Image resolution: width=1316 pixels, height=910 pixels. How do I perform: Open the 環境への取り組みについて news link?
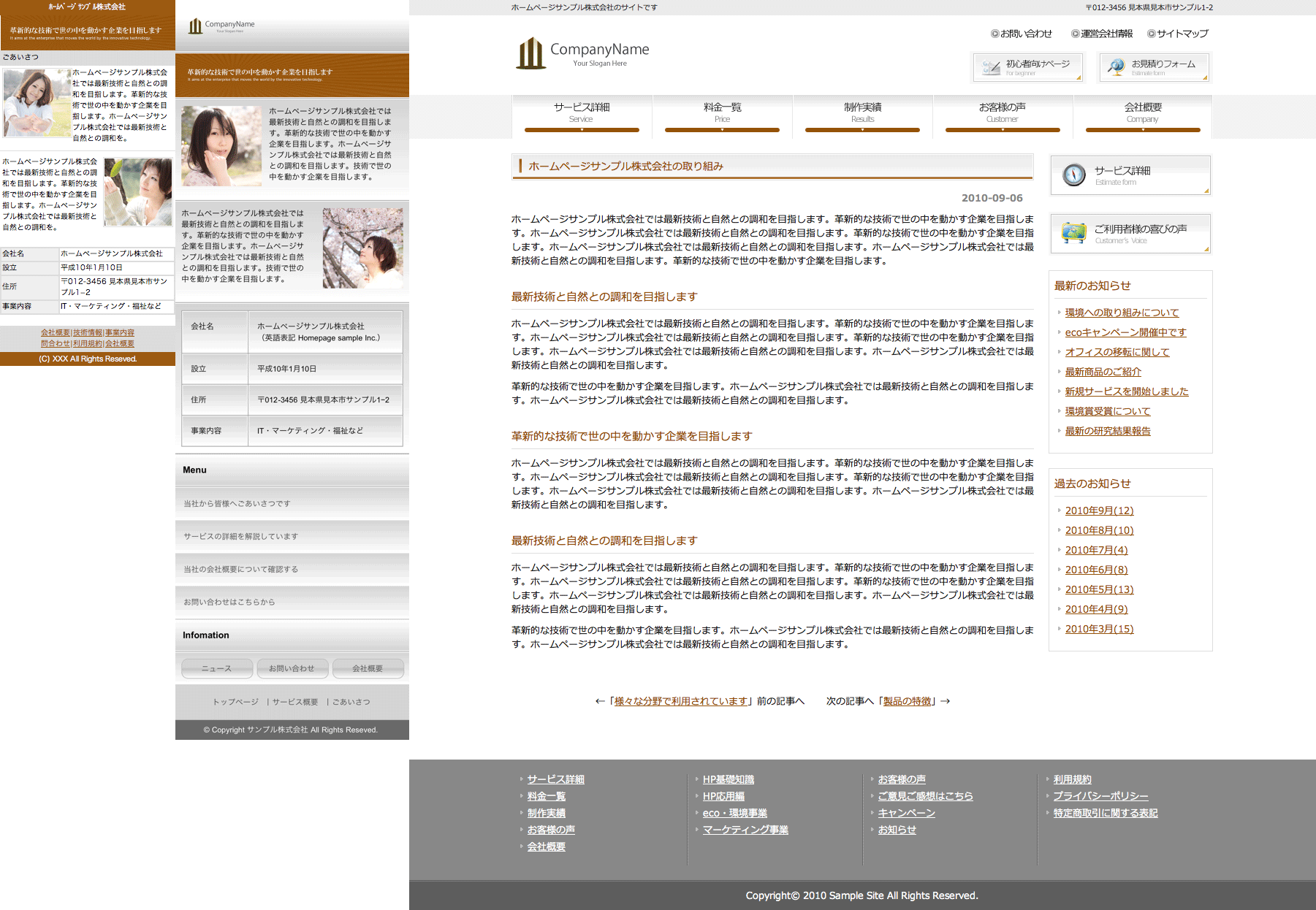point(1122,313)
